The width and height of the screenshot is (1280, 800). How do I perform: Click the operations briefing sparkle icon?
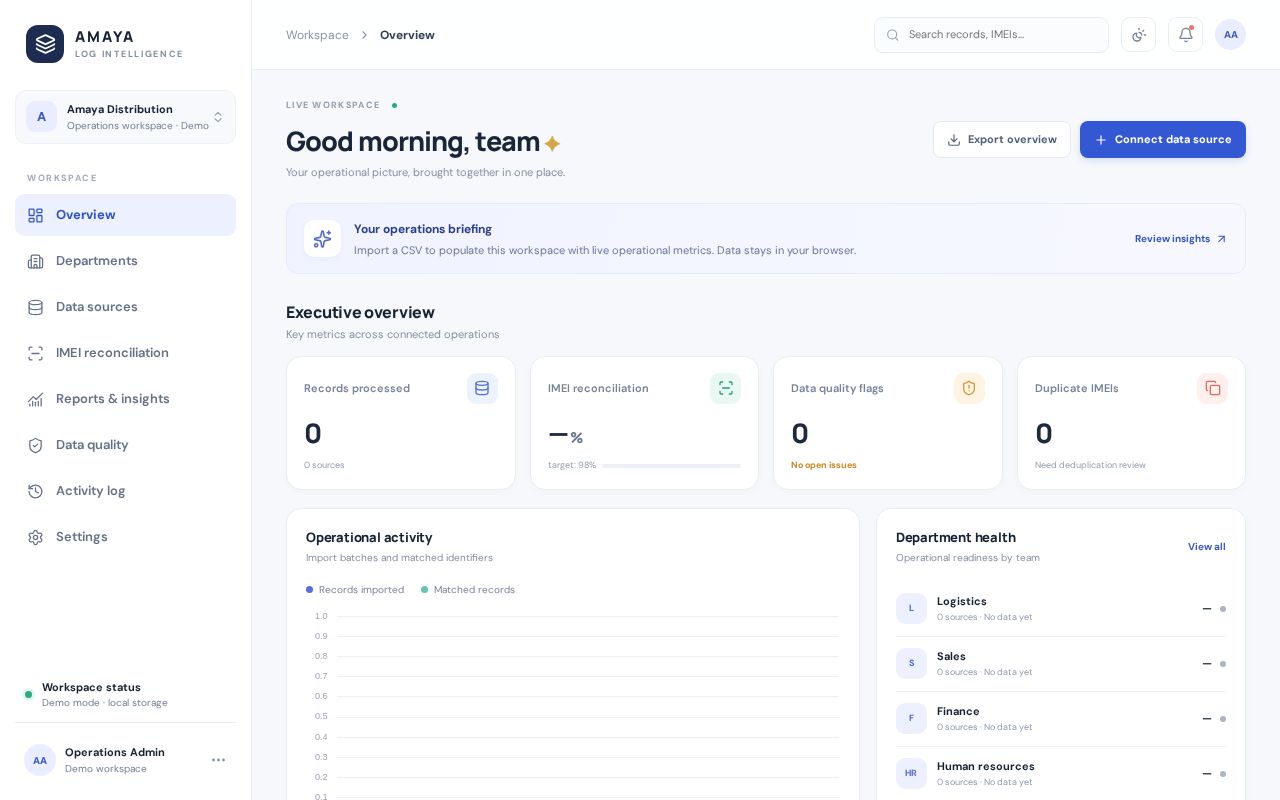tap(322, 239)
